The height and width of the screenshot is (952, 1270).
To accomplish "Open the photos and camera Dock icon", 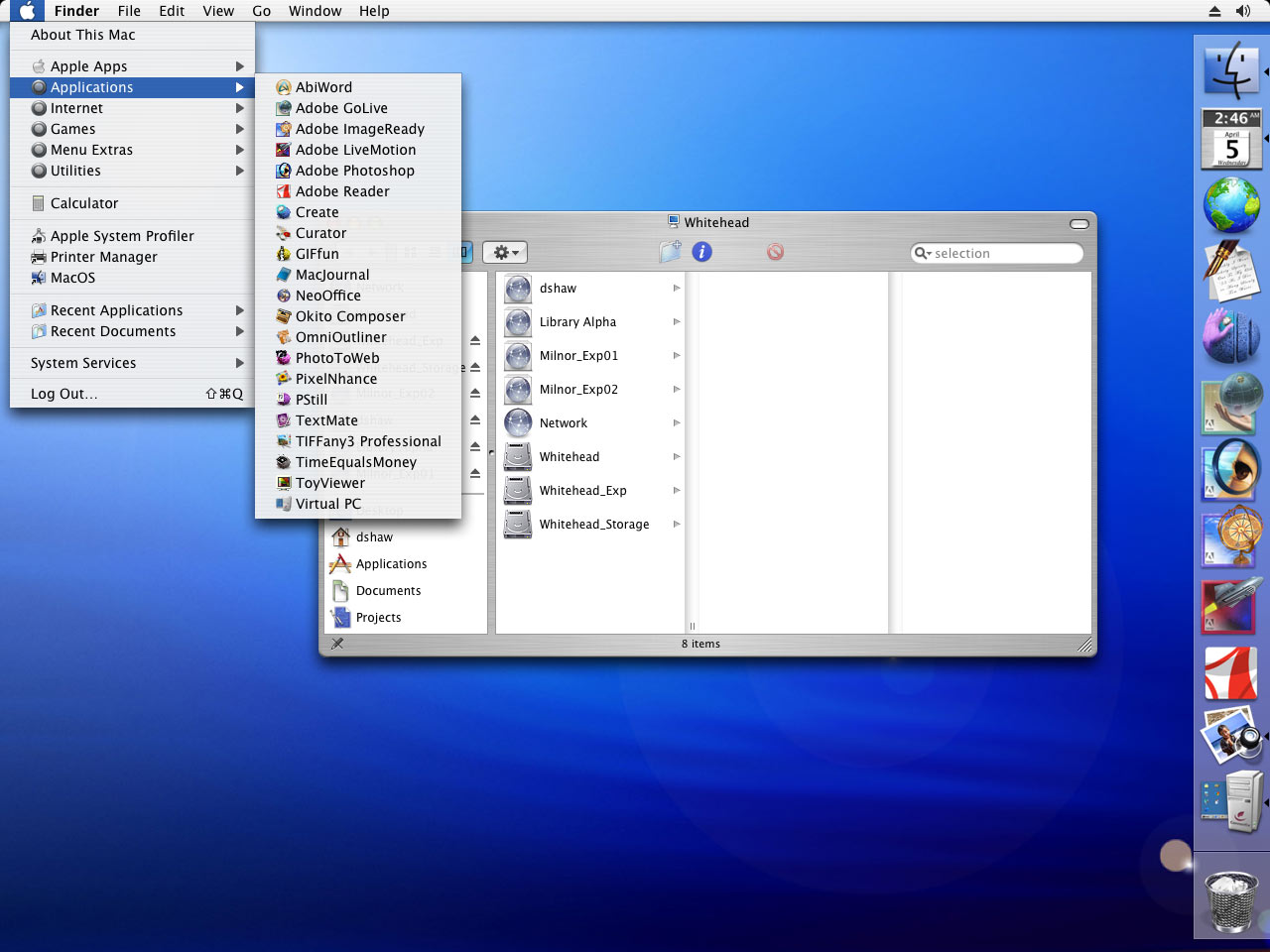I will click(x=1231, y=735).
